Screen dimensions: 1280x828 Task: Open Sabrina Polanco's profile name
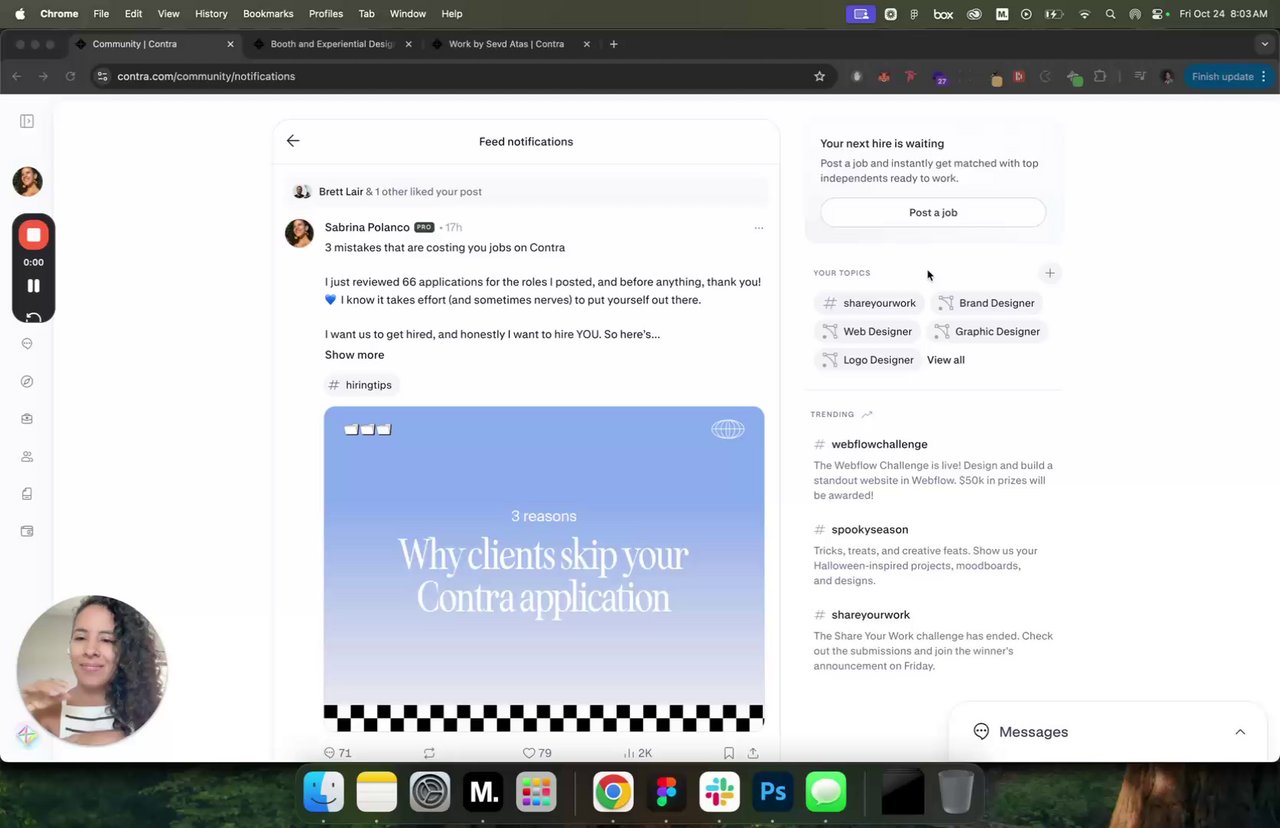pos(367,227)
